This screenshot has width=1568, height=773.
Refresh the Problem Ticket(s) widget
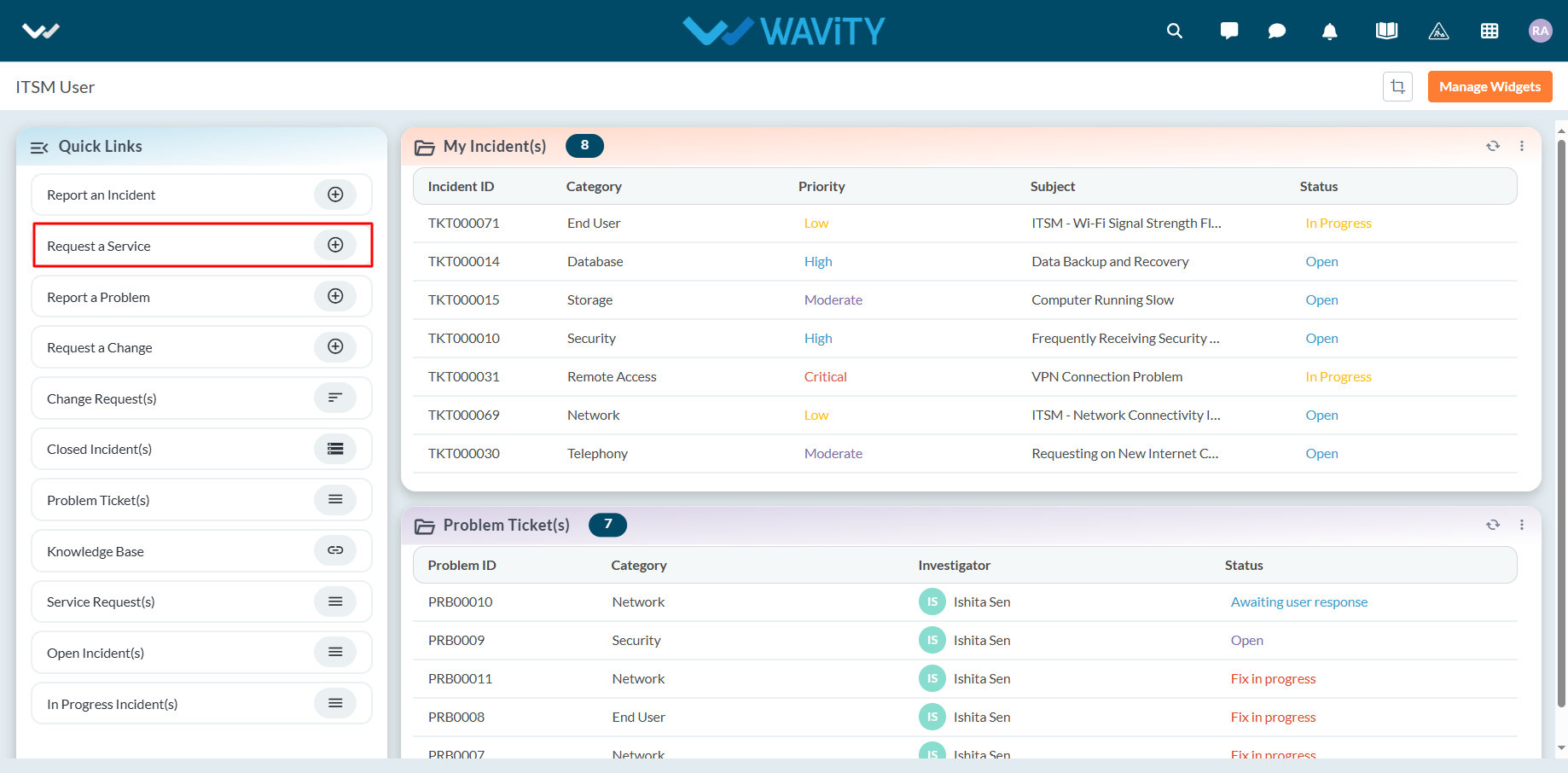tap(1493, 525)
